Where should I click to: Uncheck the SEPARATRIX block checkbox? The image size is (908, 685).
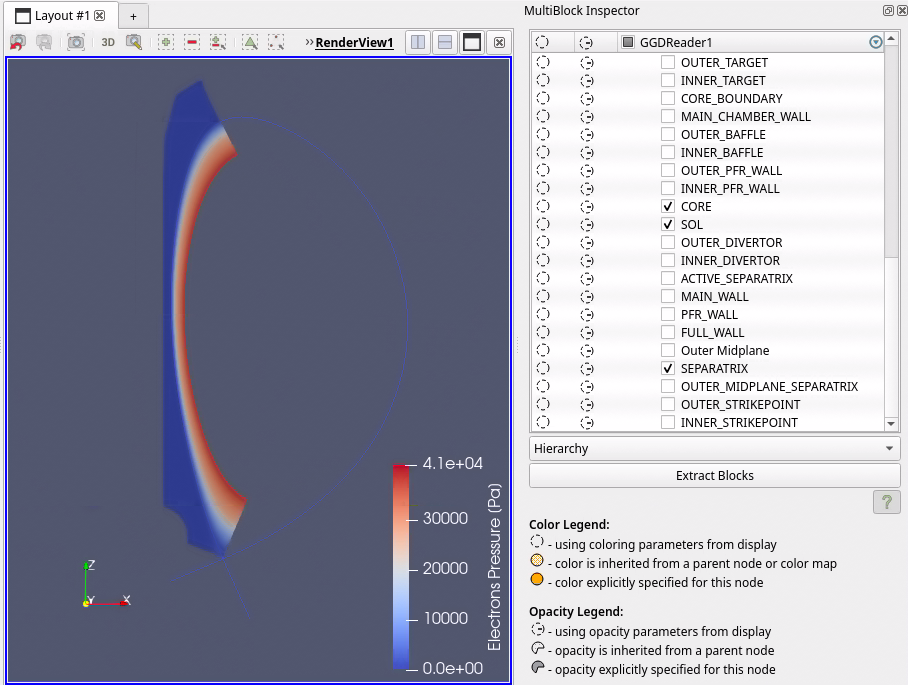click(668, 368)
